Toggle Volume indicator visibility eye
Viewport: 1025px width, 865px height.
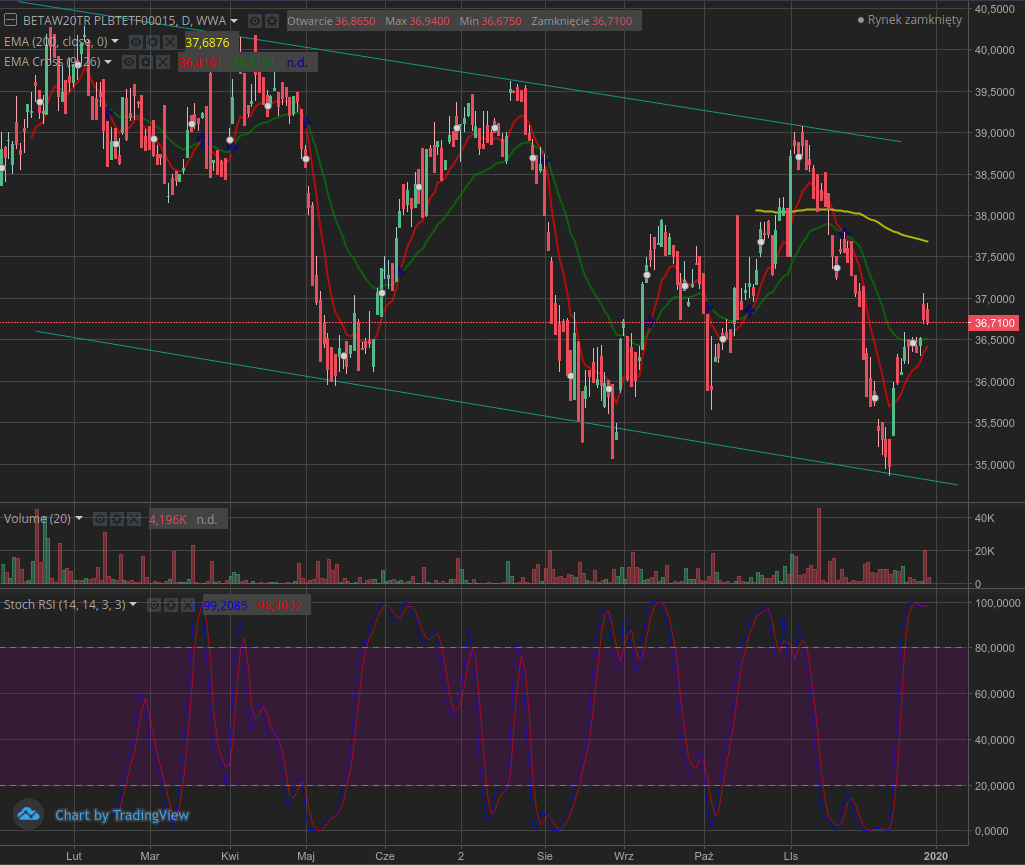pos(100,519)
